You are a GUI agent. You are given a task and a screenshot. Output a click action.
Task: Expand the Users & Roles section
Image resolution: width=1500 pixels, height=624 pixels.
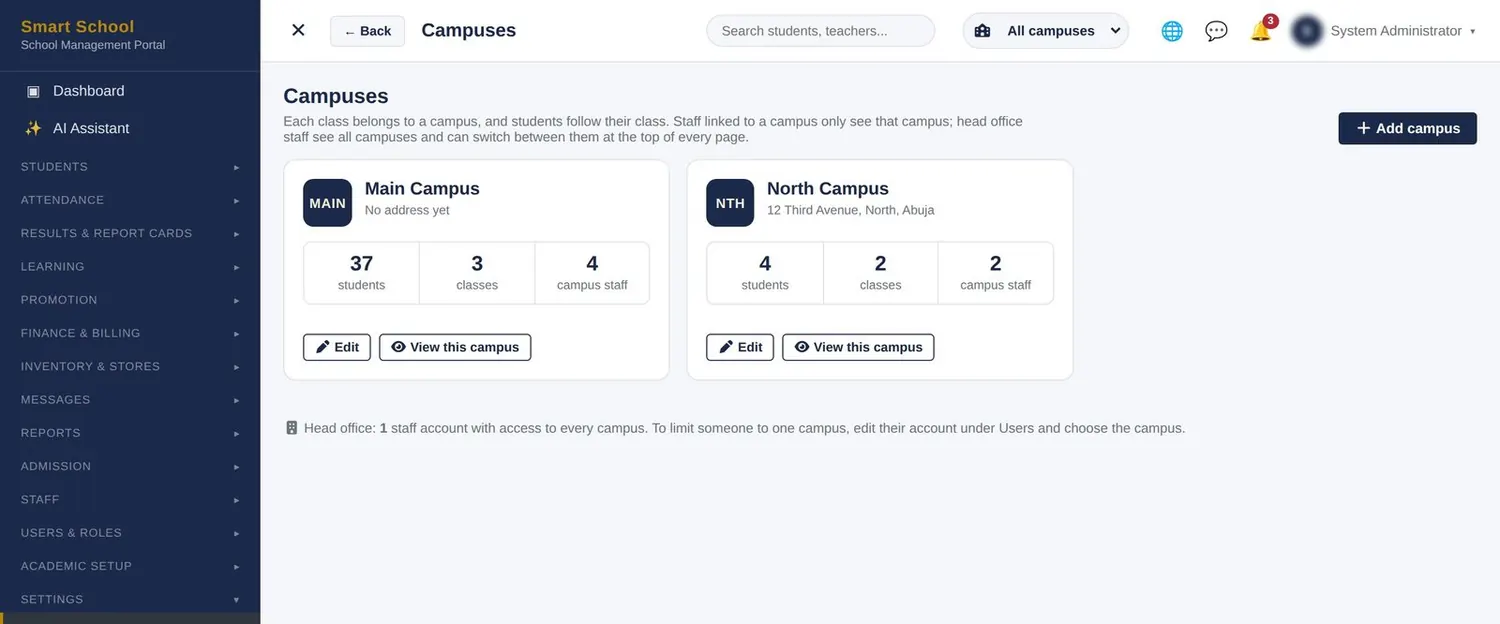tap(130, 533)
